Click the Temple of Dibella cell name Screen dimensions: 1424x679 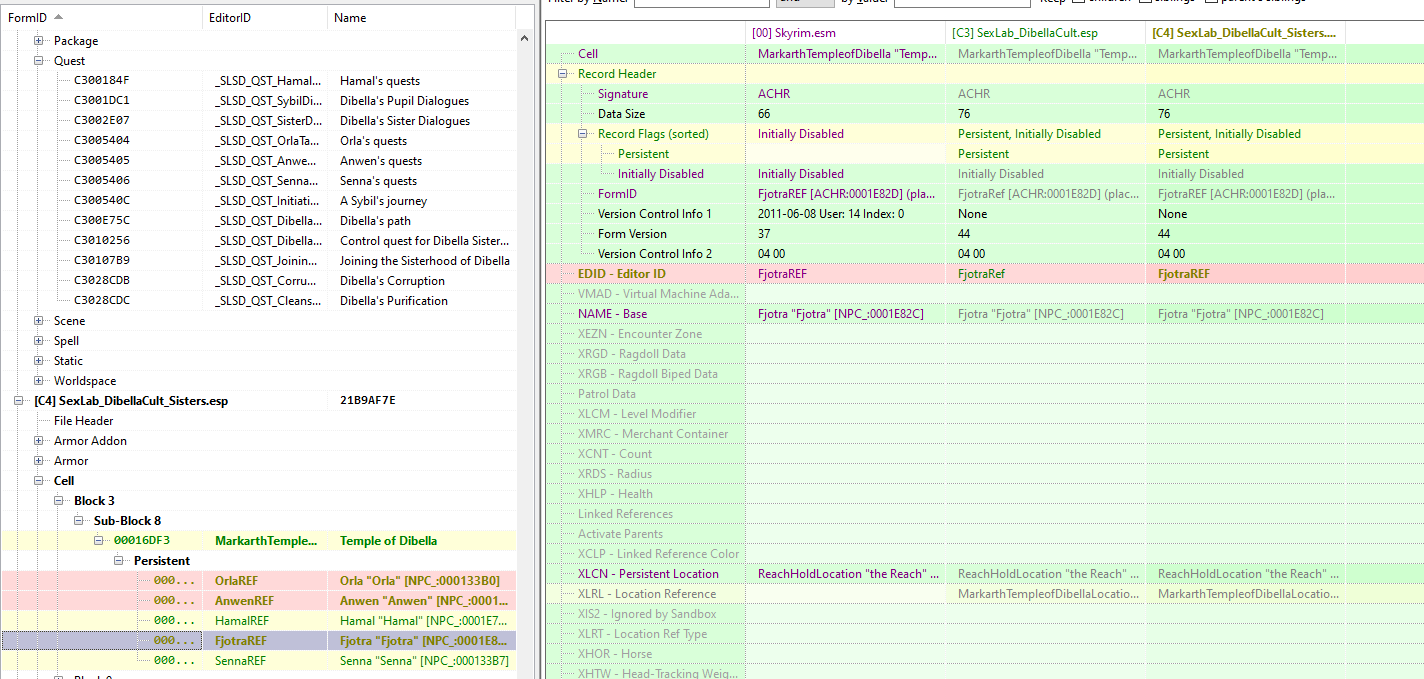click(x=388, y=541)
